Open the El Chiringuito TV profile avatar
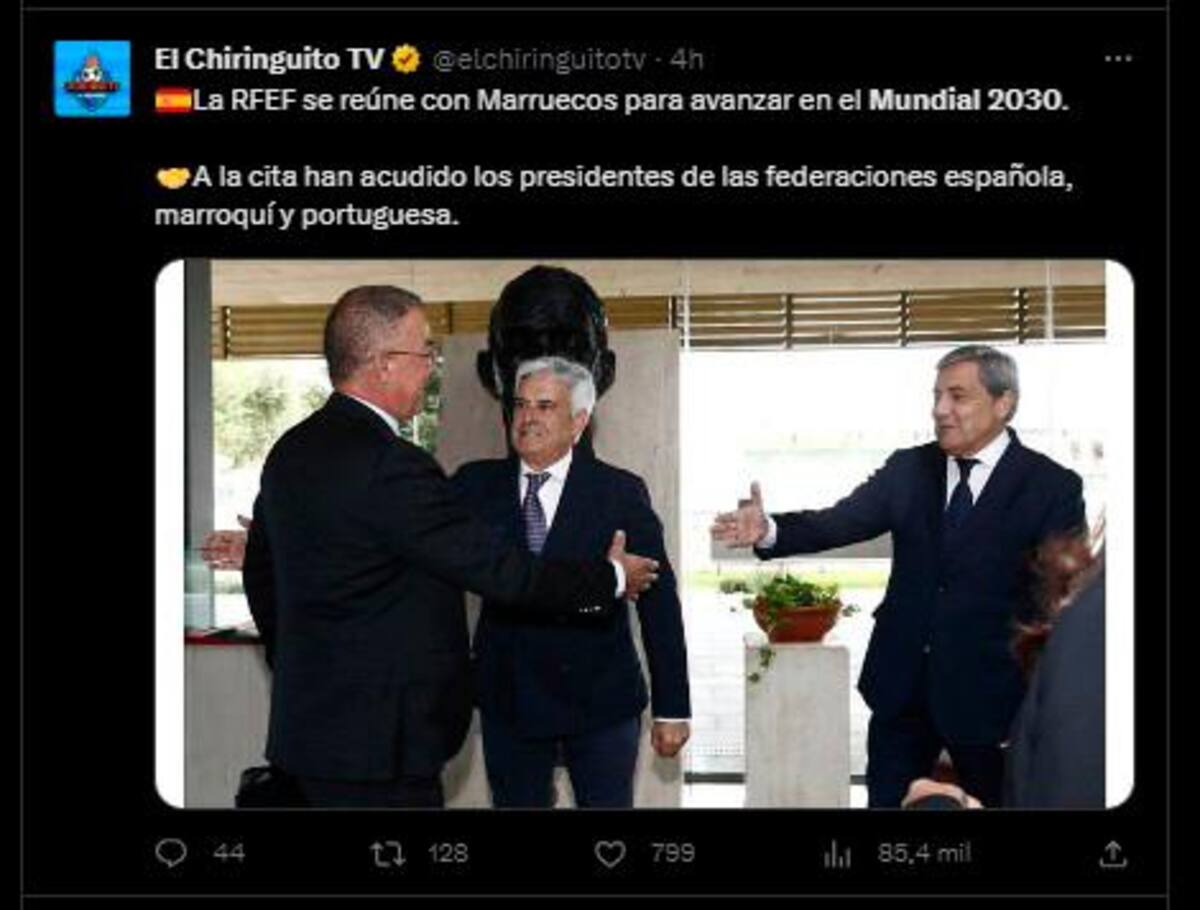This screenshot has width=1200, height=910. coord(92,78)
